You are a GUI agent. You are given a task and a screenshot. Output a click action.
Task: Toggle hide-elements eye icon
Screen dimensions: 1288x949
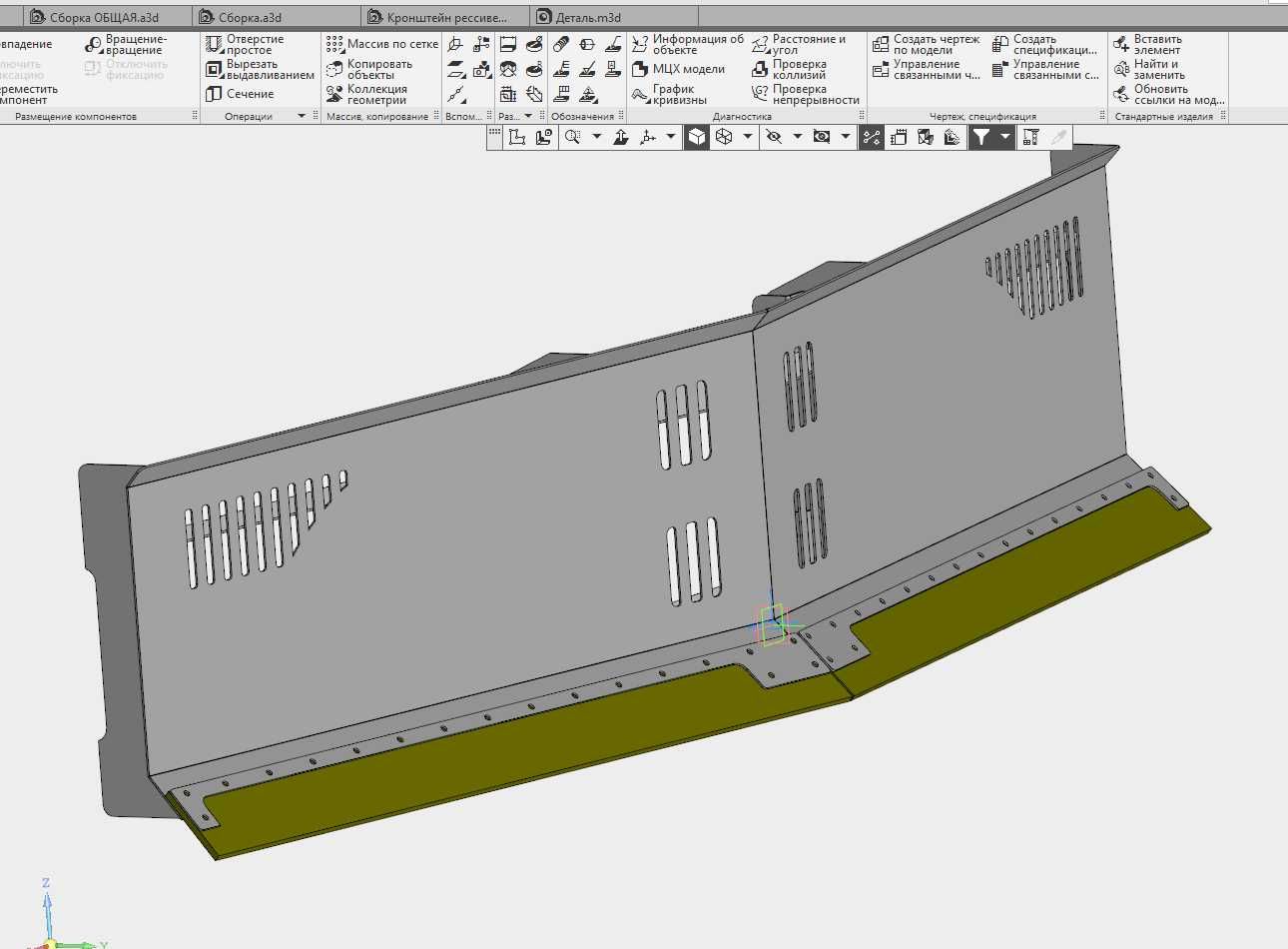pos(774,137)
